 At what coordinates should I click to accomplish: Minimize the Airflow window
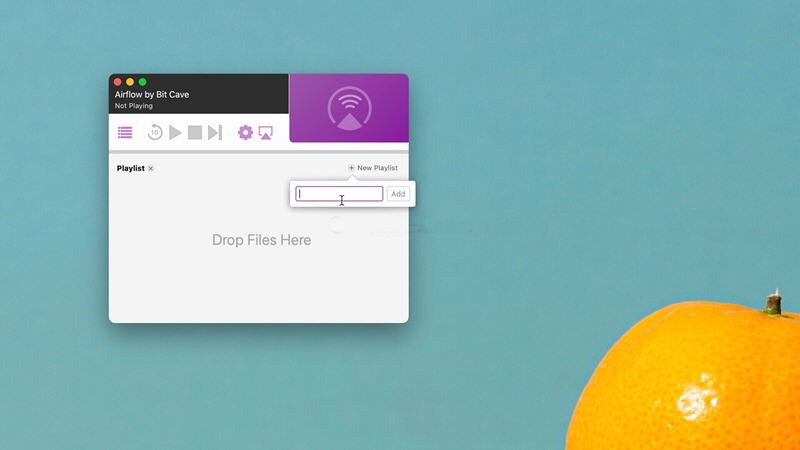point(130,82)
